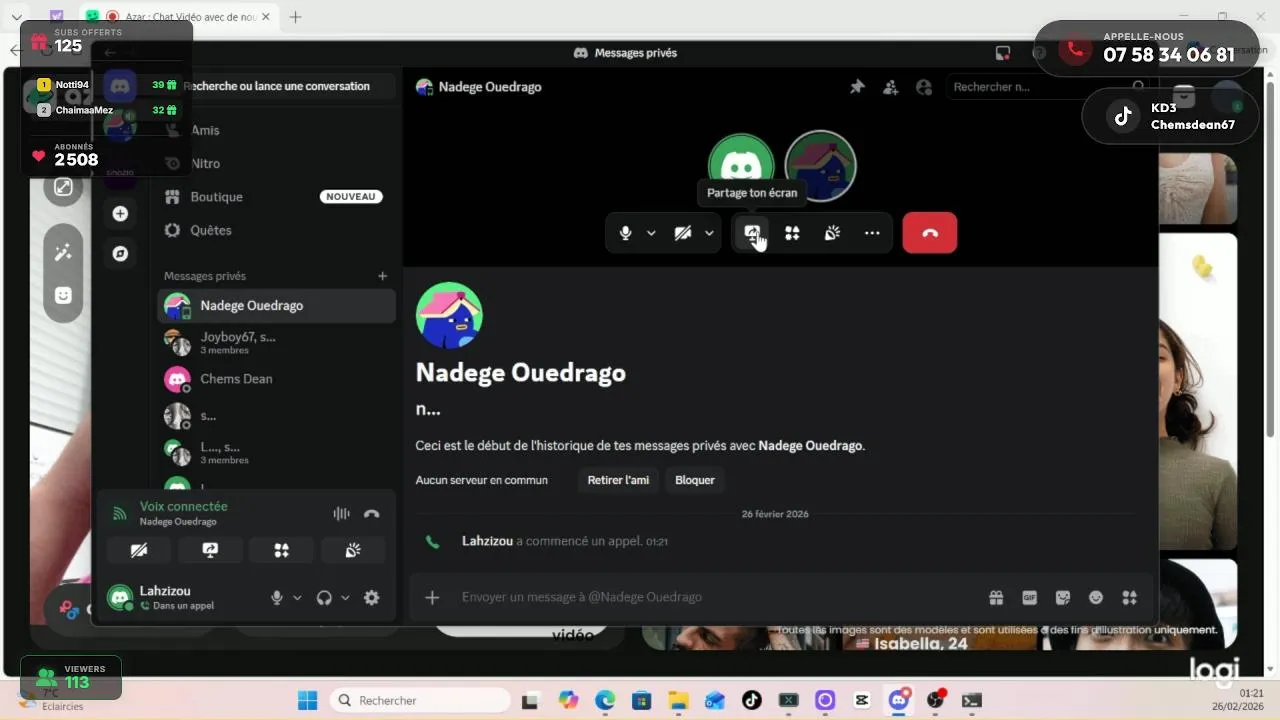The image size is (1280, 720).
Task: Open apps launcher icon in message bar
Action: click(x=1129, y=598)
